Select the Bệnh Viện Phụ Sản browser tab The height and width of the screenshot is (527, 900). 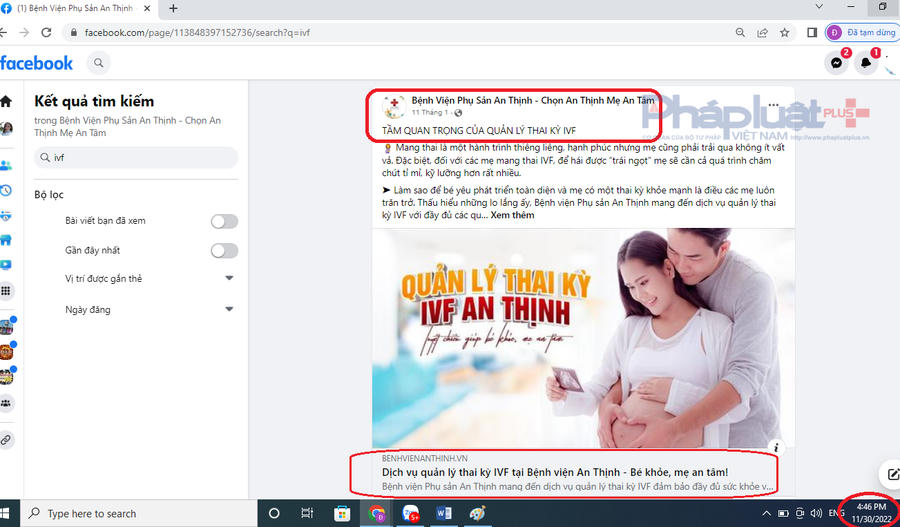76,9
